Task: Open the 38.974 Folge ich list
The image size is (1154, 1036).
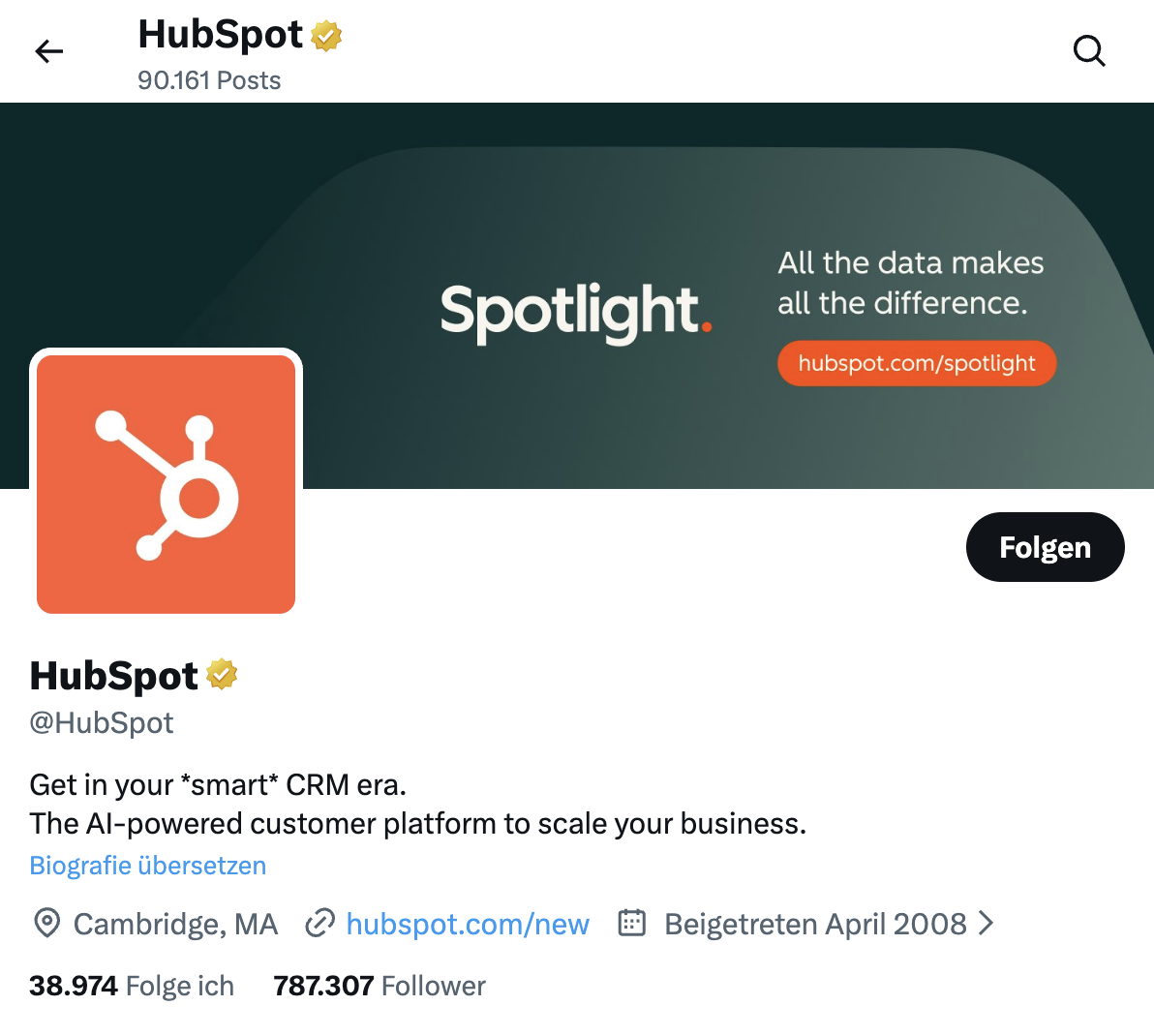Action: click(132, 986)
